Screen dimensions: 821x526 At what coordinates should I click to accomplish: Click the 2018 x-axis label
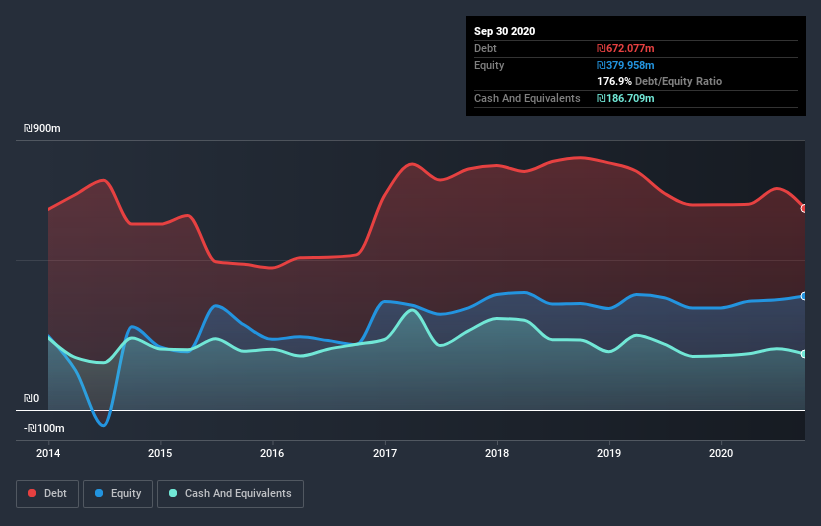(496, 453)
